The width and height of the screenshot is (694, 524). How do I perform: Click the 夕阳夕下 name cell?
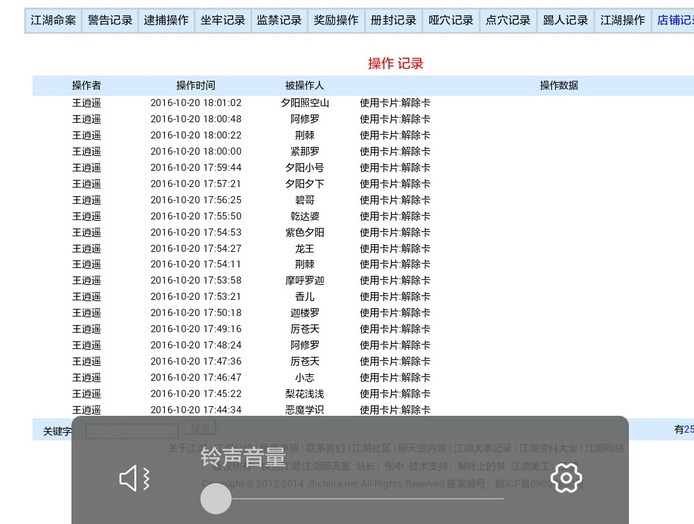pyautogui.click(x=305, y=184)
